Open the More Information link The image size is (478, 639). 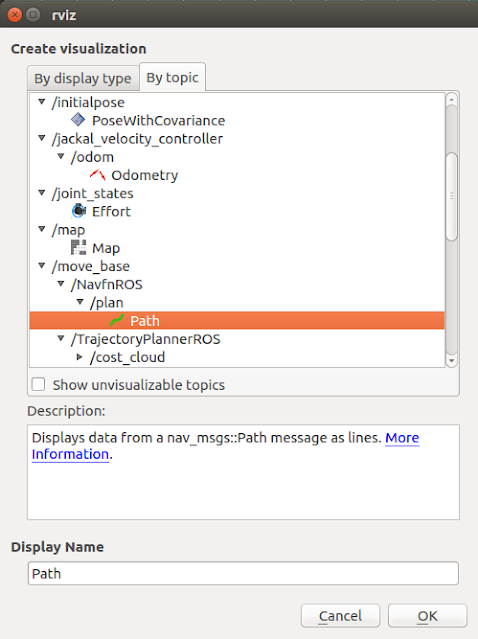pyautogui.click(x=402, y=438)
